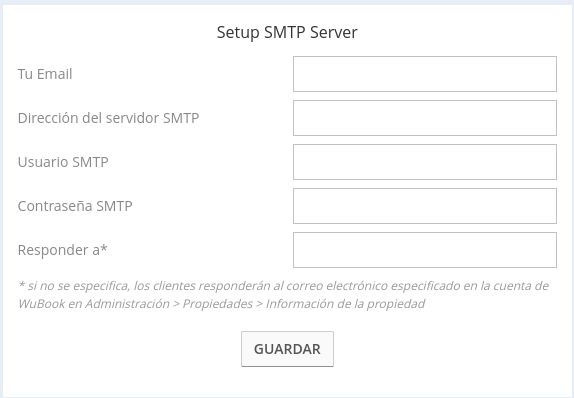Click the 'Tu Email' label text

click(45, 74)
